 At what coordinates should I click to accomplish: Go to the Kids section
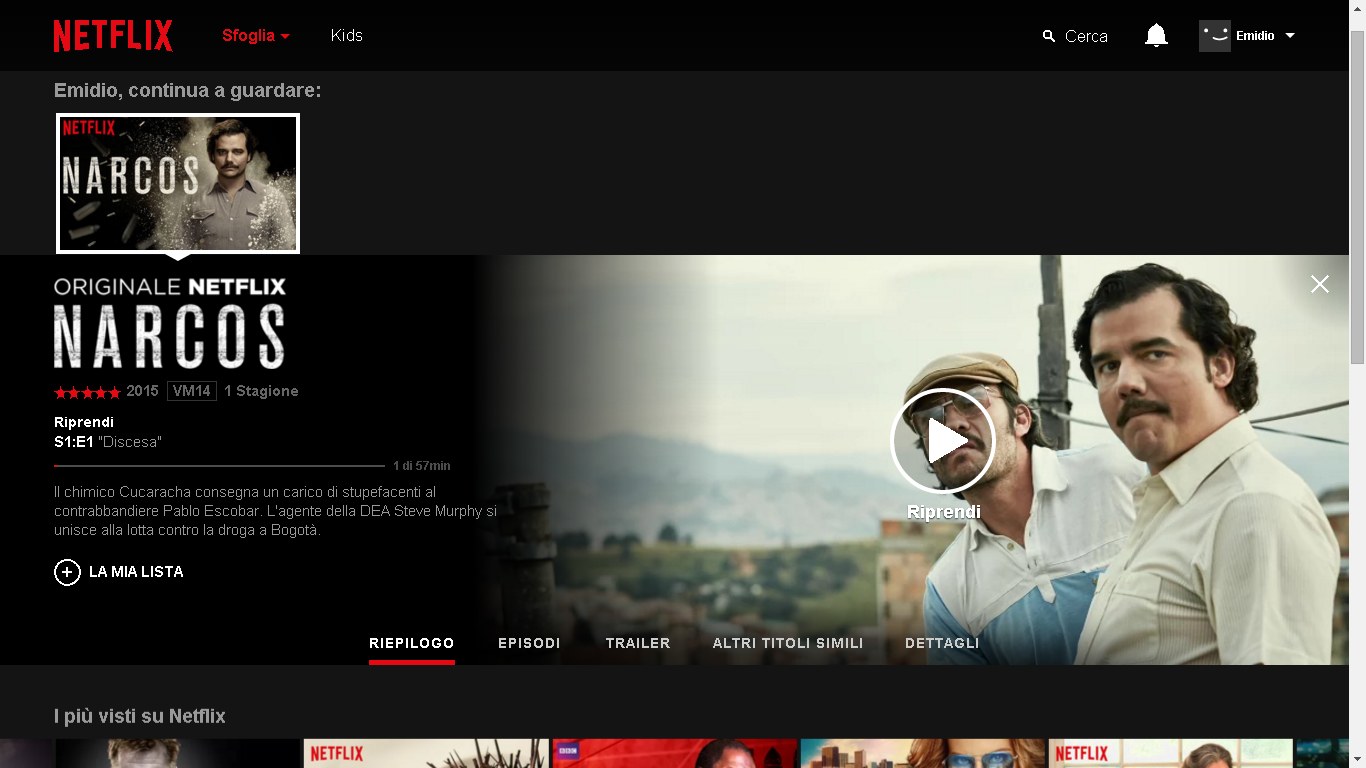(x=346, y=35)
